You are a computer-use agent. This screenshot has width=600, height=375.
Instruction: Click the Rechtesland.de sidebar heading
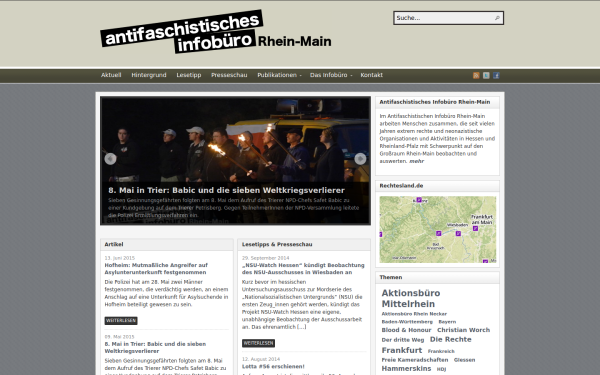(x=401, y=186)
